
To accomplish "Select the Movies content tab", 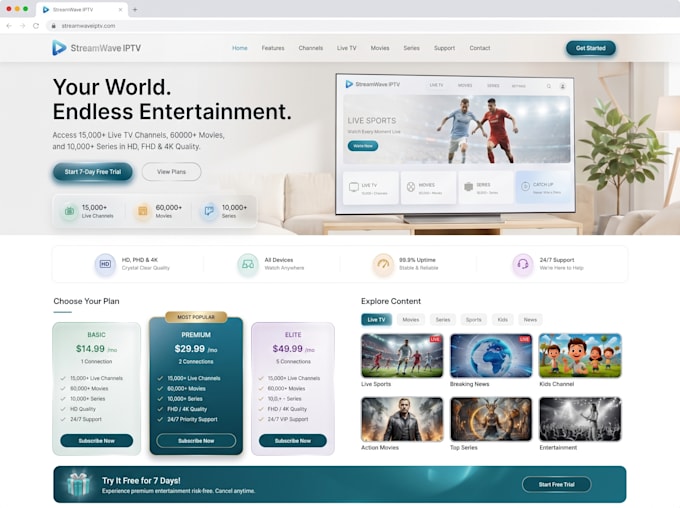I will (x=411, y=320).
